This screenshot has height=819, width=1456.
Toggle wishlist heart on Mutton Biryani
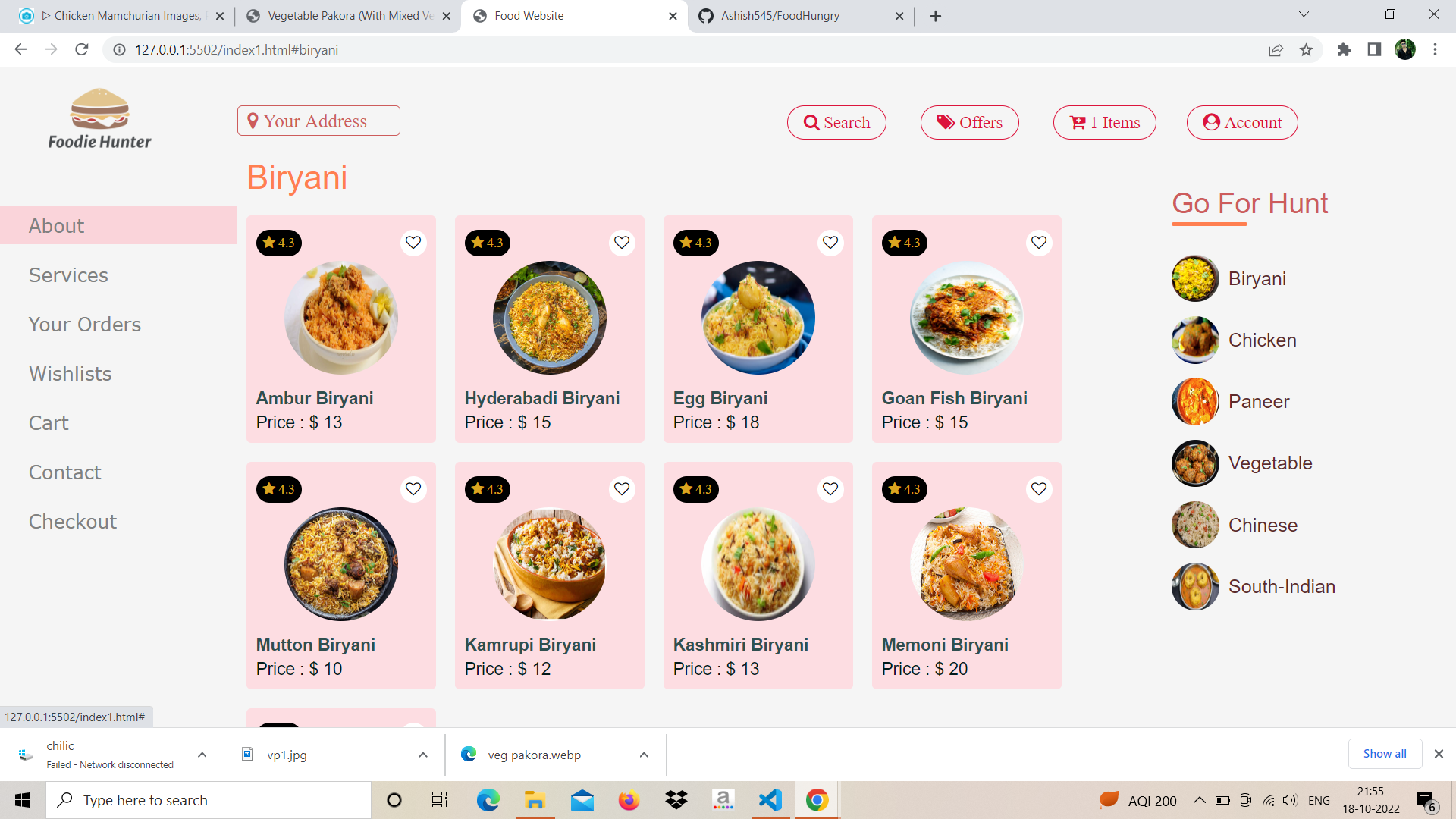point(413,489)
